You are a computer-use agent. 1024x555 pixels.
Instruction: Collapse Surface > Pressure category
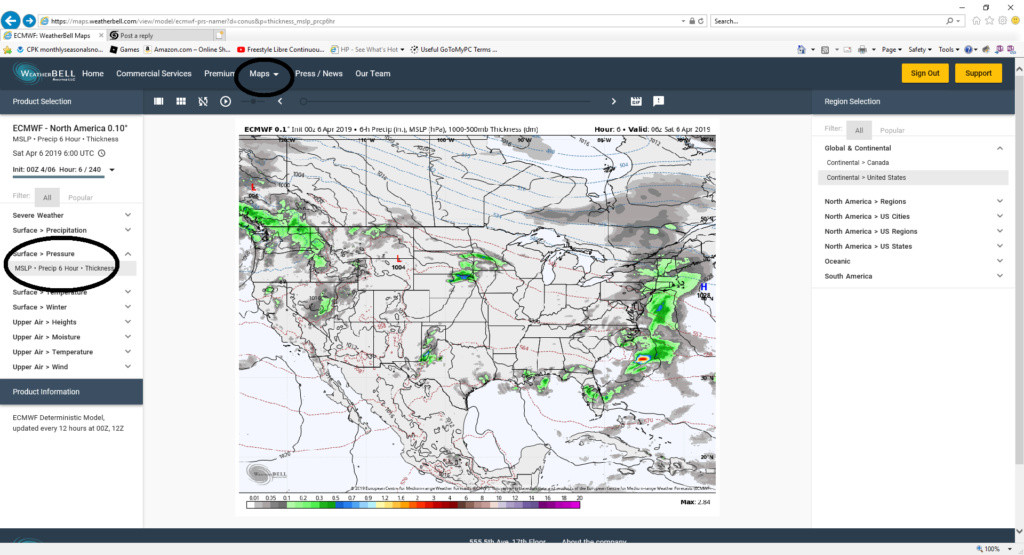pos(72,253)
